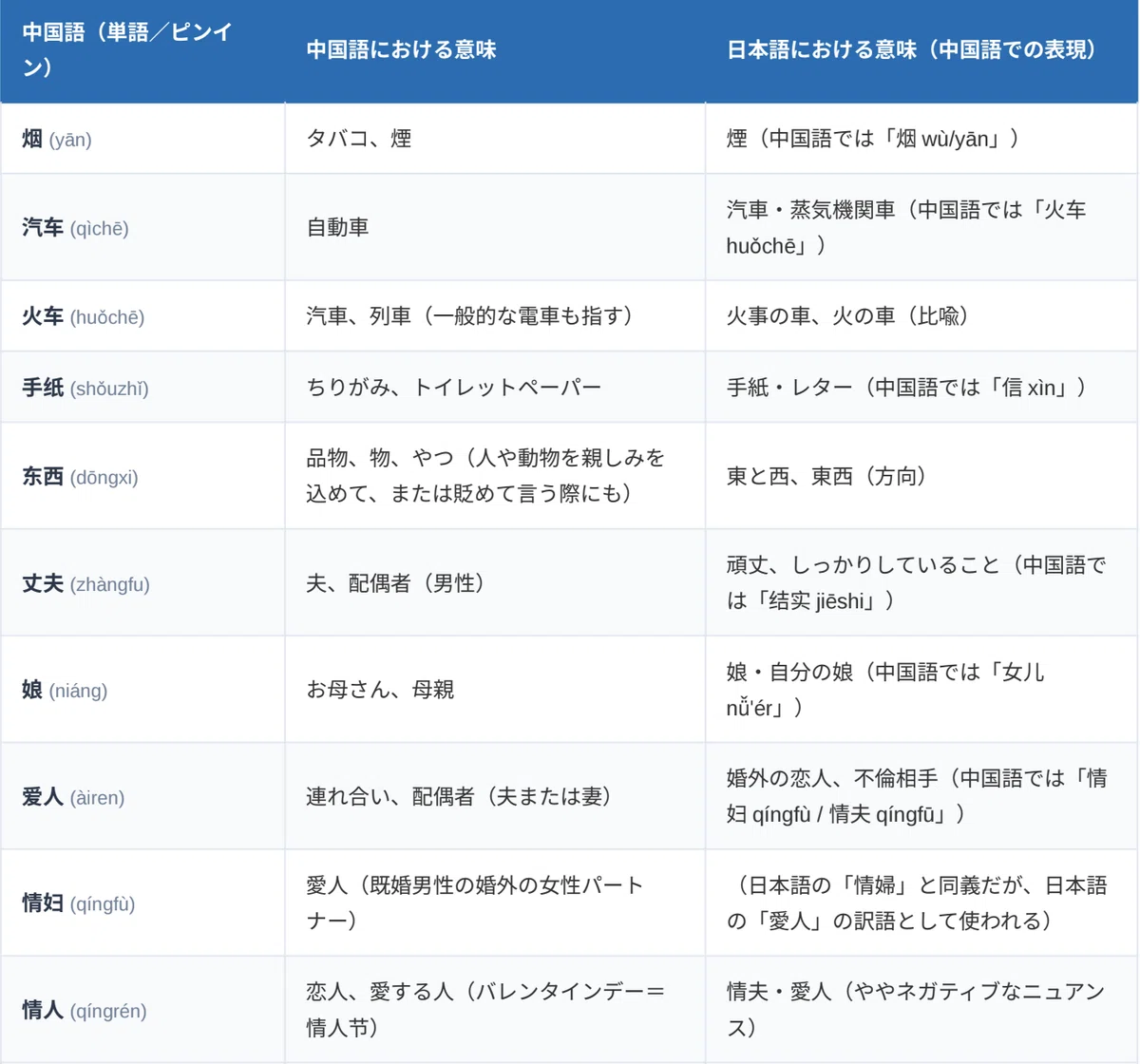Image resolution: width=1140 pixels, height=1064 pixels.
Task: Select the 夫、配偶者（男性）cell
Action: [495, 583]
